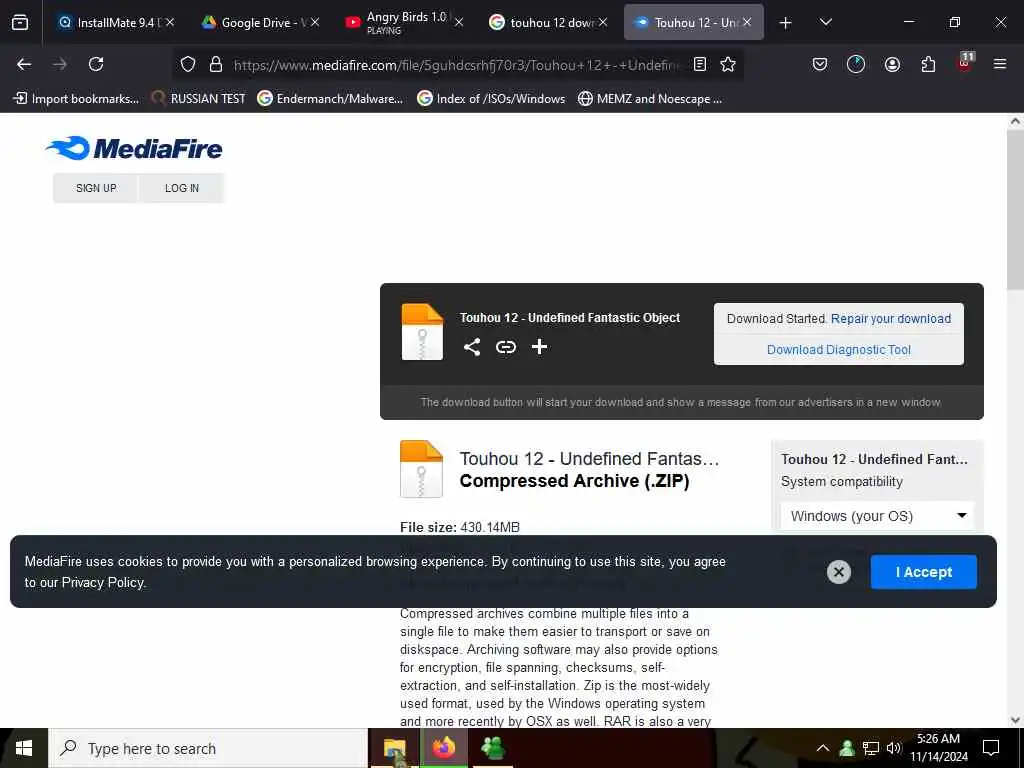Open the RUSSIAN TEST bookmark
Image resolution: width=1024 pixels, height=768 pixels.
coord(199,99)
